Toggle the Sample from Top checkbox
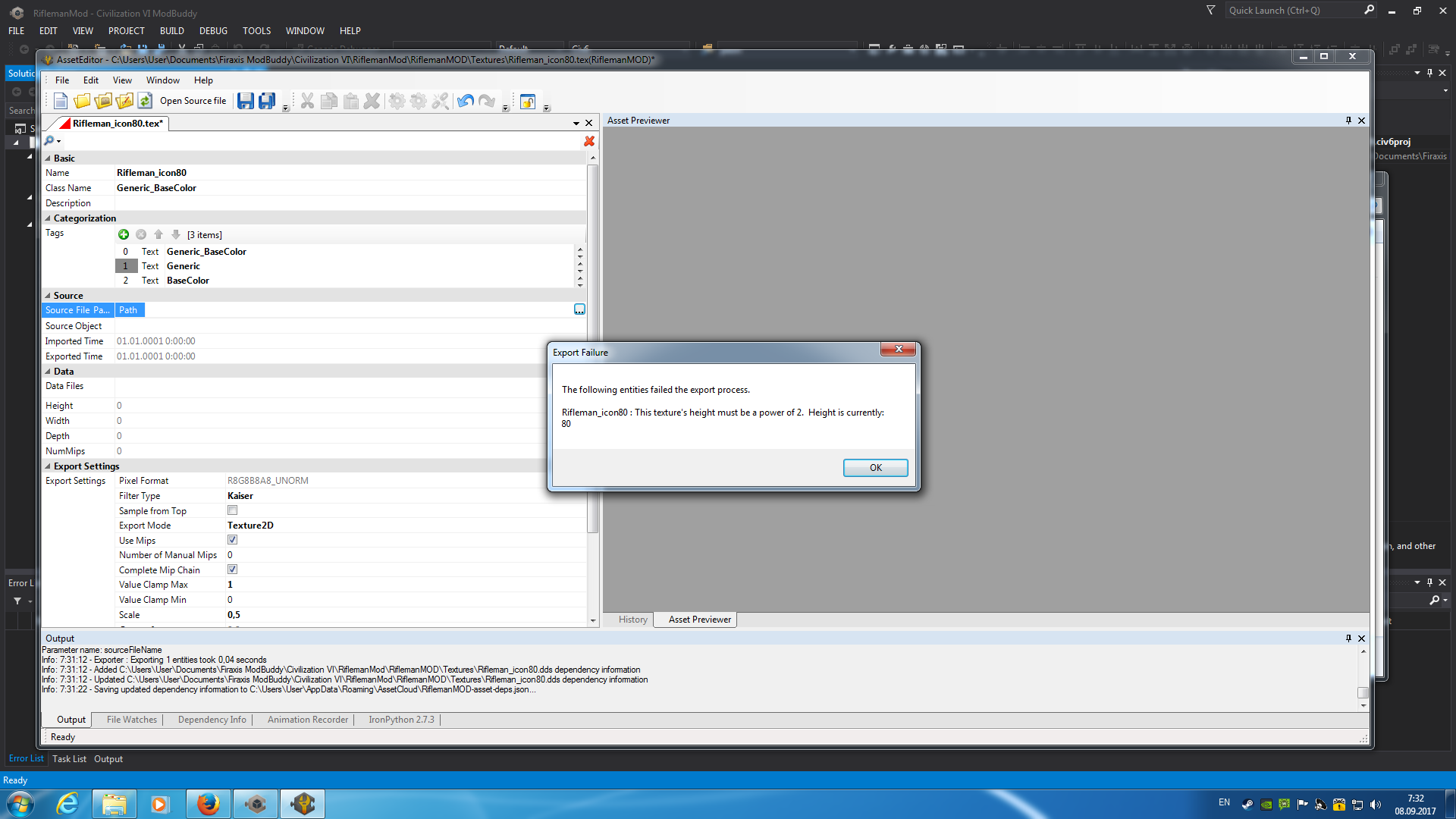Screen dimensions: 1456x819 tap(232, 510)
